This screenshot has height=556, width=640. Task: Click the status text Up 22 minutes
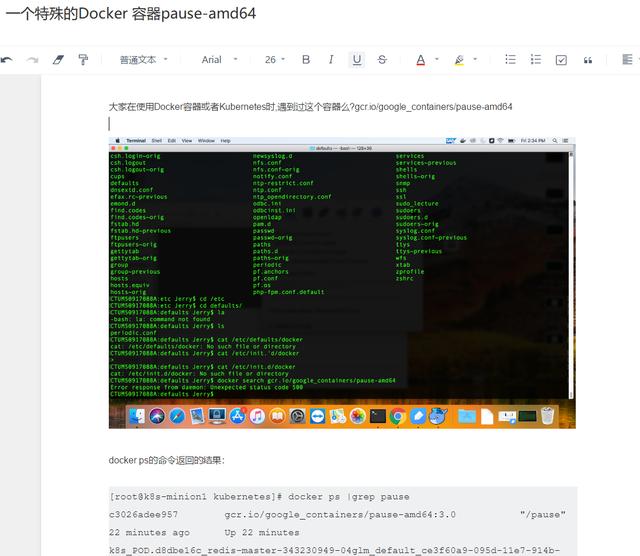[262, 533]
